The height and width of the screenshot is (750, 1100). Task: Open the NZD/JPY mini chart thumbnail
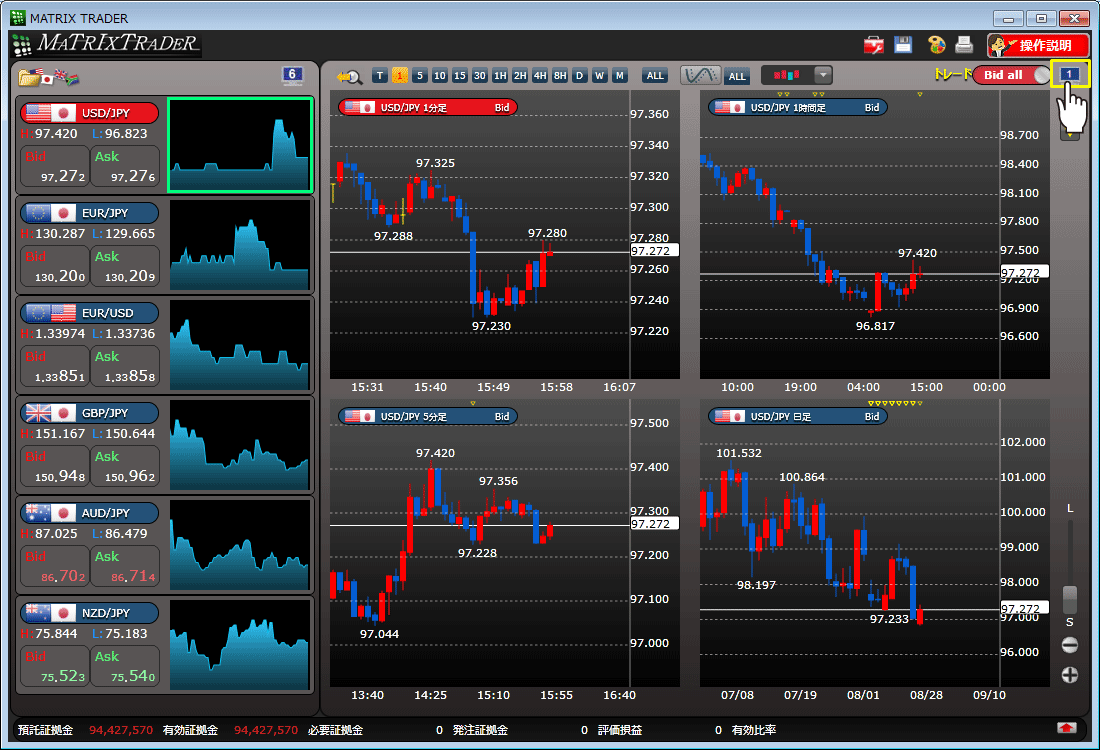point(240,645)
